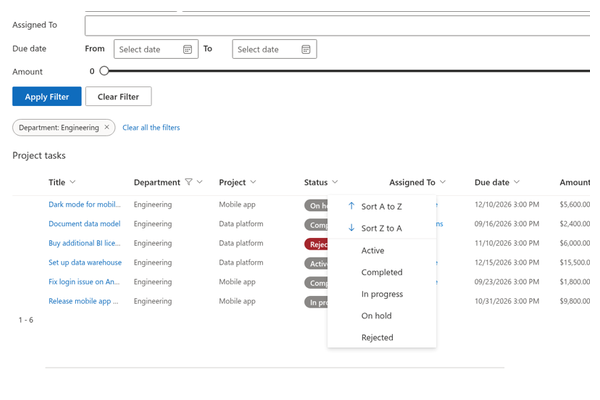This screenshot has width=600, height=400.
Task: Click the Rejected status badge in row three
Action: [x=316, y=244]
